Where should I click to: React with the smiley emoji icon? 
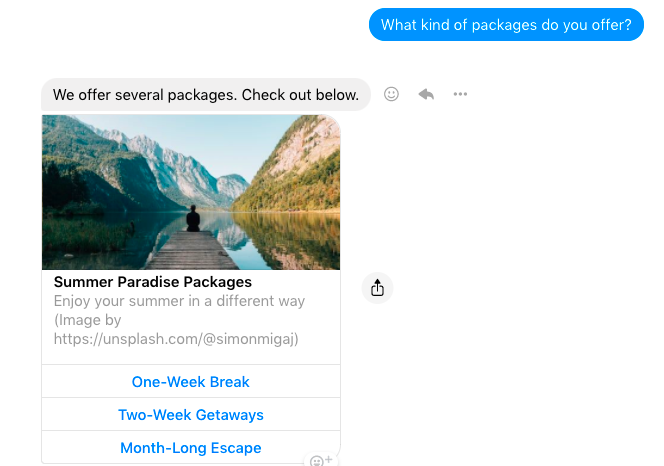pos(391,94)
